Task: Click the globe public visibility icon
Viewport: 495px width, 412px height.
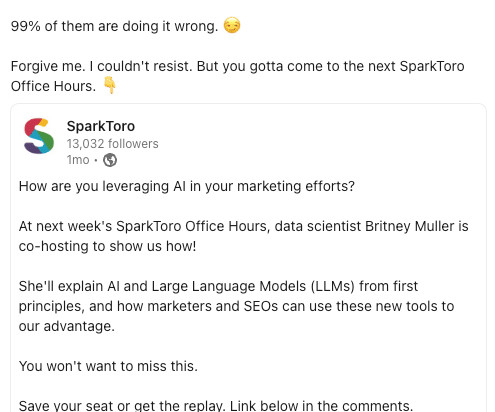Action: [x=110, y=160]
